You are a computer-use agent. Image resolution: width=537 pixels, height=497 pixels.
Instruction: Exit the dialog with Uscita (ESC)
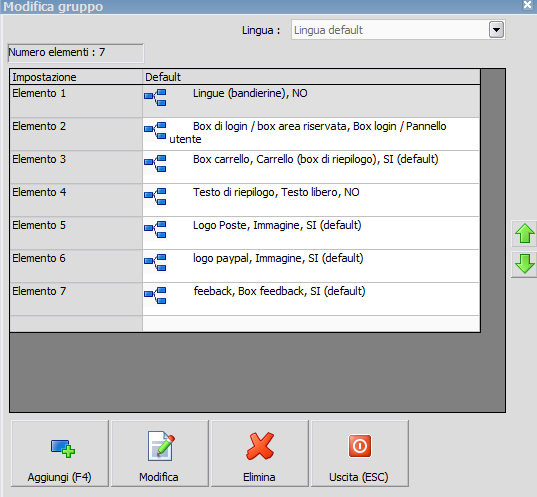click(x=360, y=453)
